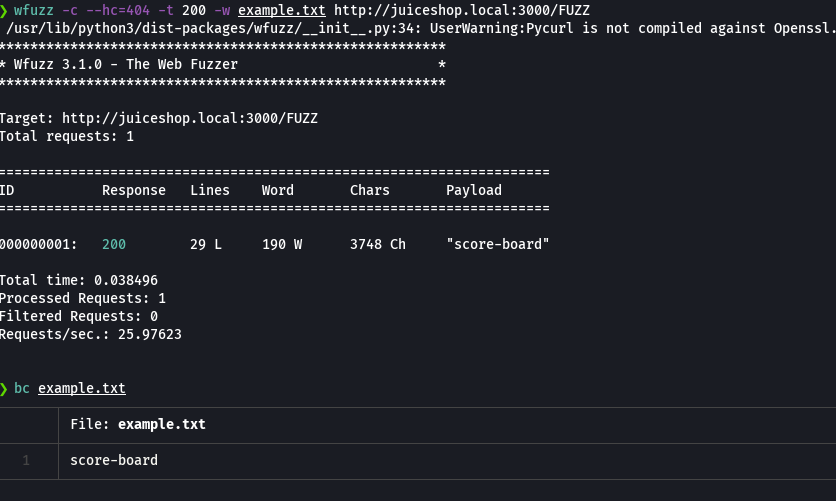The image size is (836, 501).
Task: Click the '-c' color option
Action: (70, 10)
